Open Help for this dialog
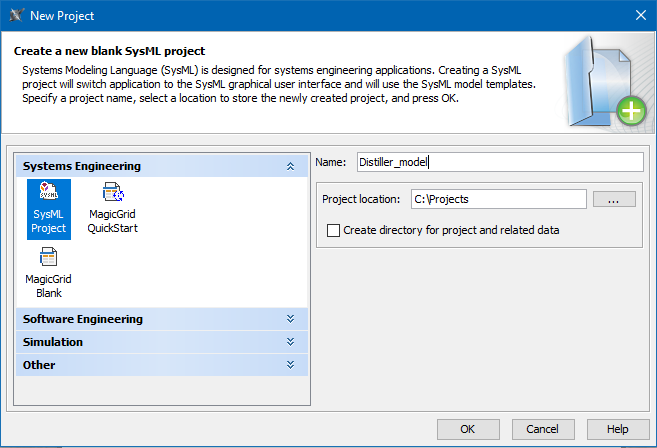Image resolution: width=657 pixels, height=448 pixels. tap(618, 429)
